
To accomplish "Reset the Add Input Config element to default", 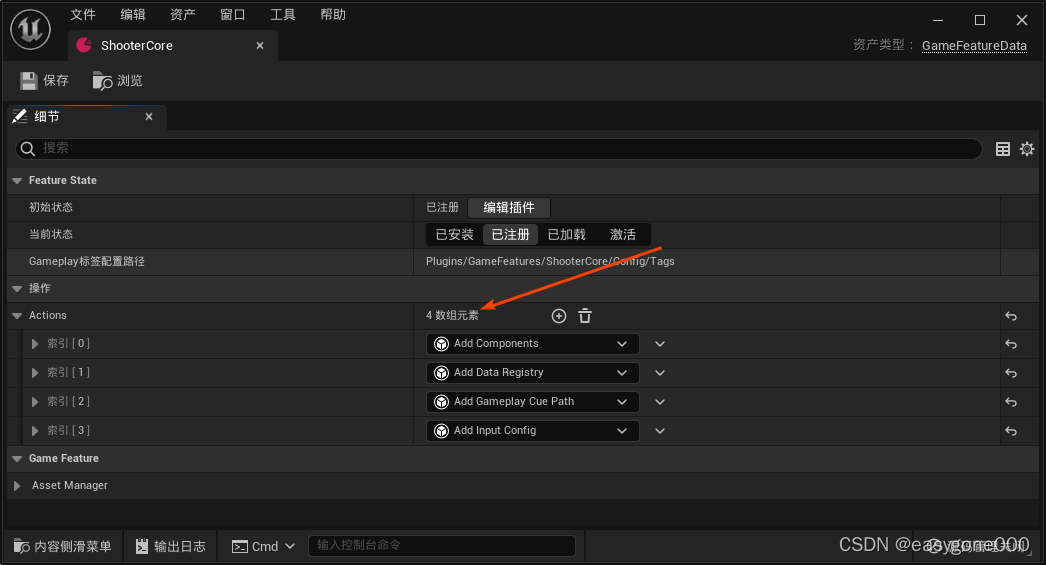I will pos(1011,432).
